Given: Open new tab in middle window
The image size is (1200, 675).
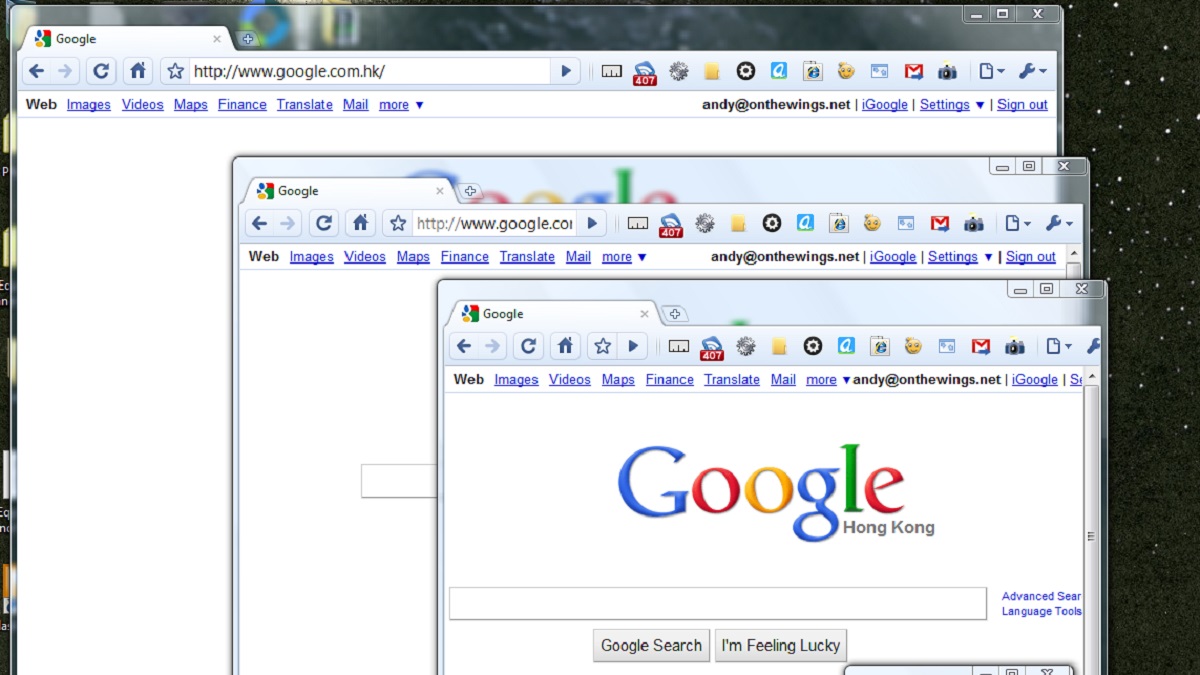Looking at the screenshot, I should tap(470, 191).
